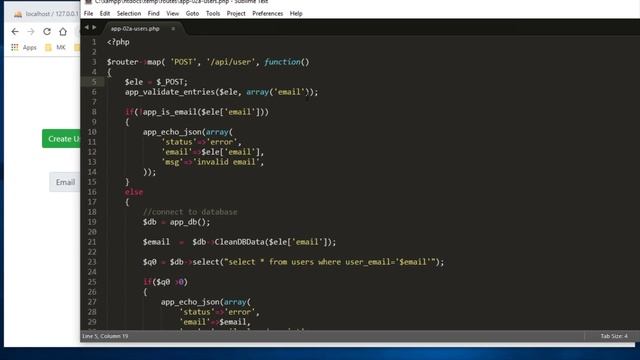The image size is (640, 360).
Task: Click the browser back arrow
Action: click(15, 31)
